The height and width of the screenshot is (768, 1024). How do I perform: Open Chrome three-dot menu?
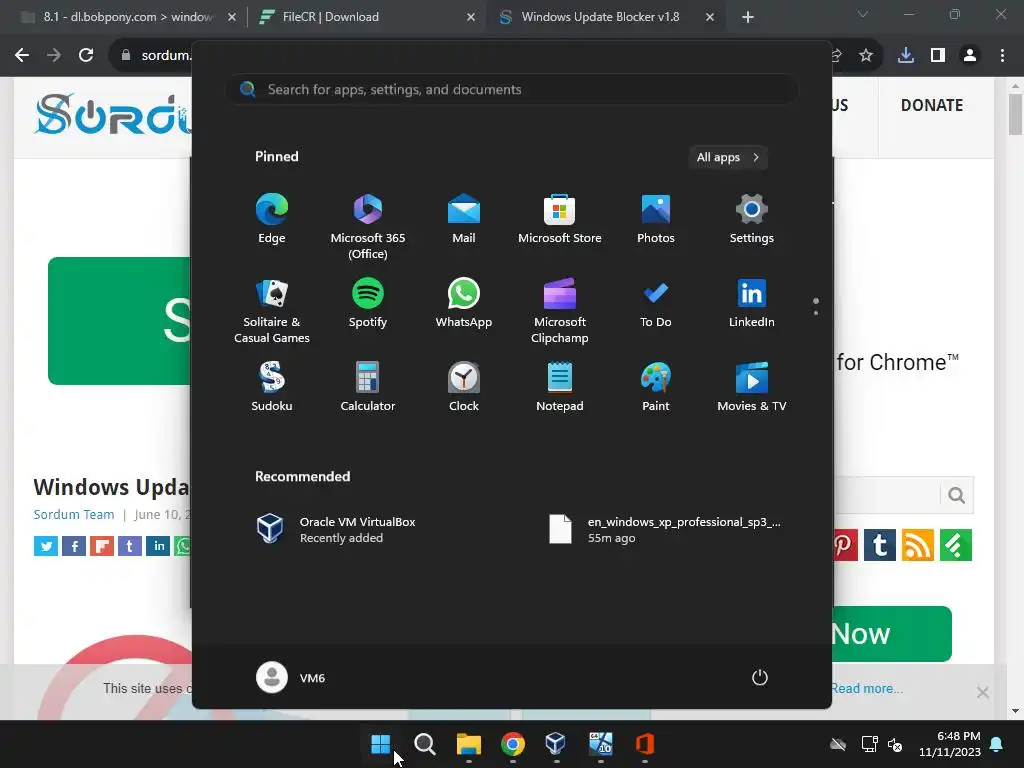coord(1002,56)
